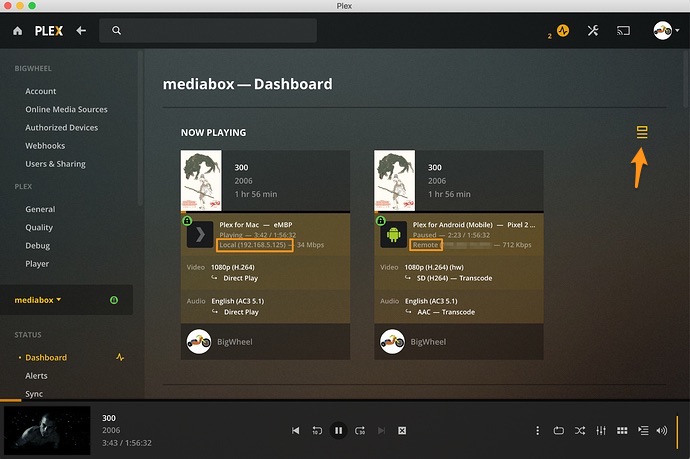Open the settings tools icon
This screenshot has width=690, height=459.
(593, 31)
